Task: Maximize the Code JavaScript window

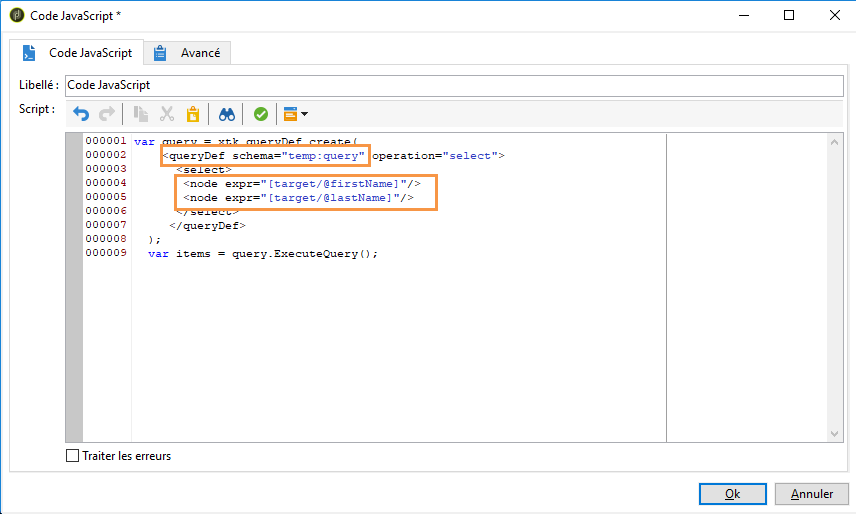Action: (789, 15)
